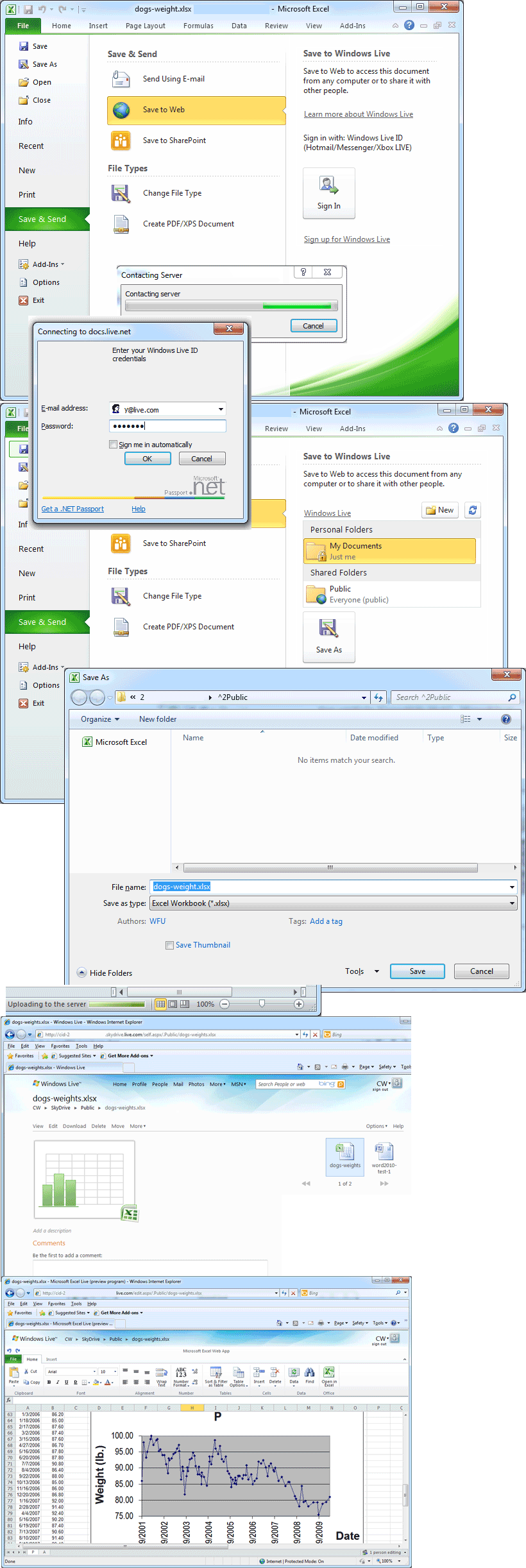Open the green File tab in the Excel Web App
Image resolution: width=526 pixels, height=1568 pixels.
(x=13, y=1359)
